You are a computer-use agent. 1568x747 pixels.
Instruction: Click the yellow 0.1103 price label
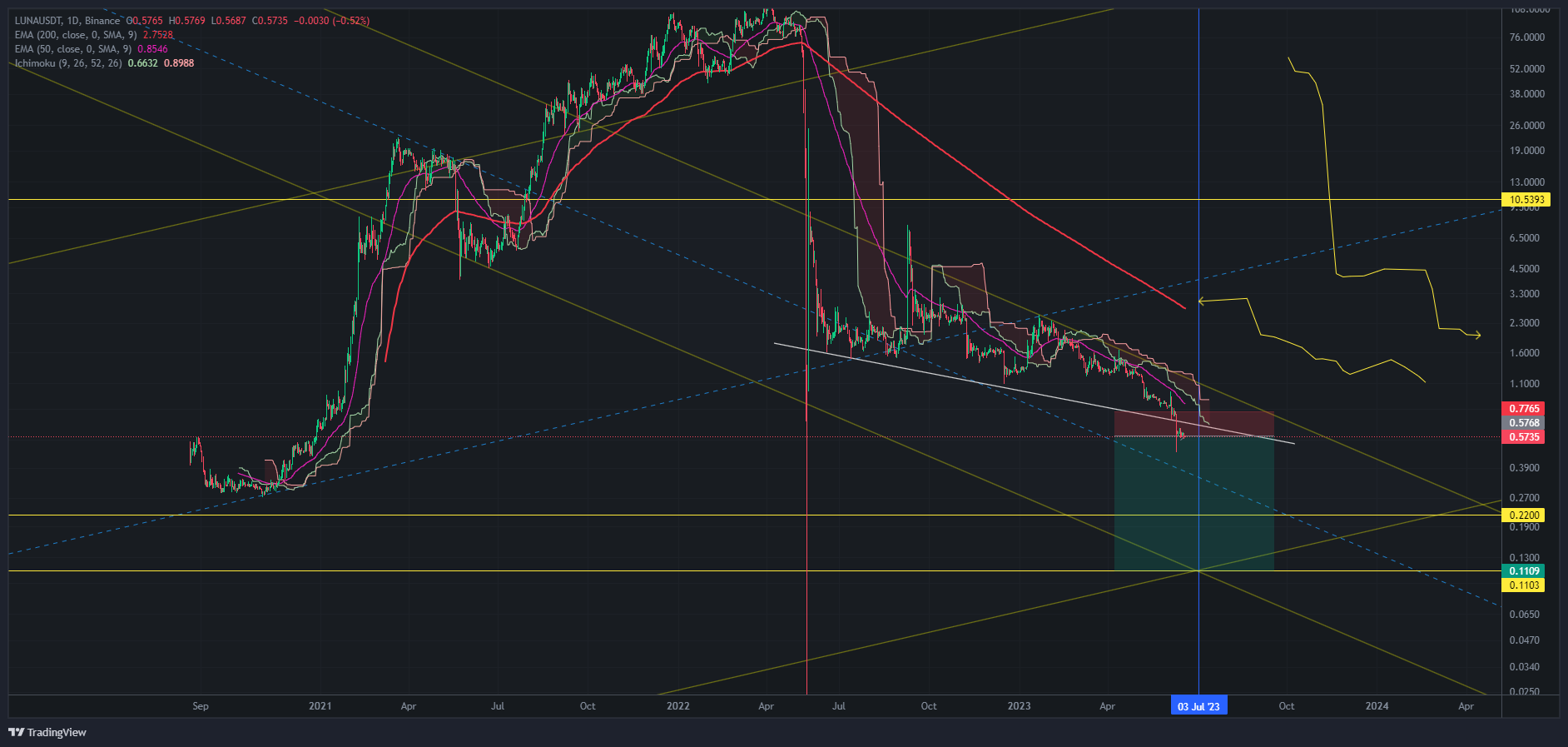coord(1523,585)
